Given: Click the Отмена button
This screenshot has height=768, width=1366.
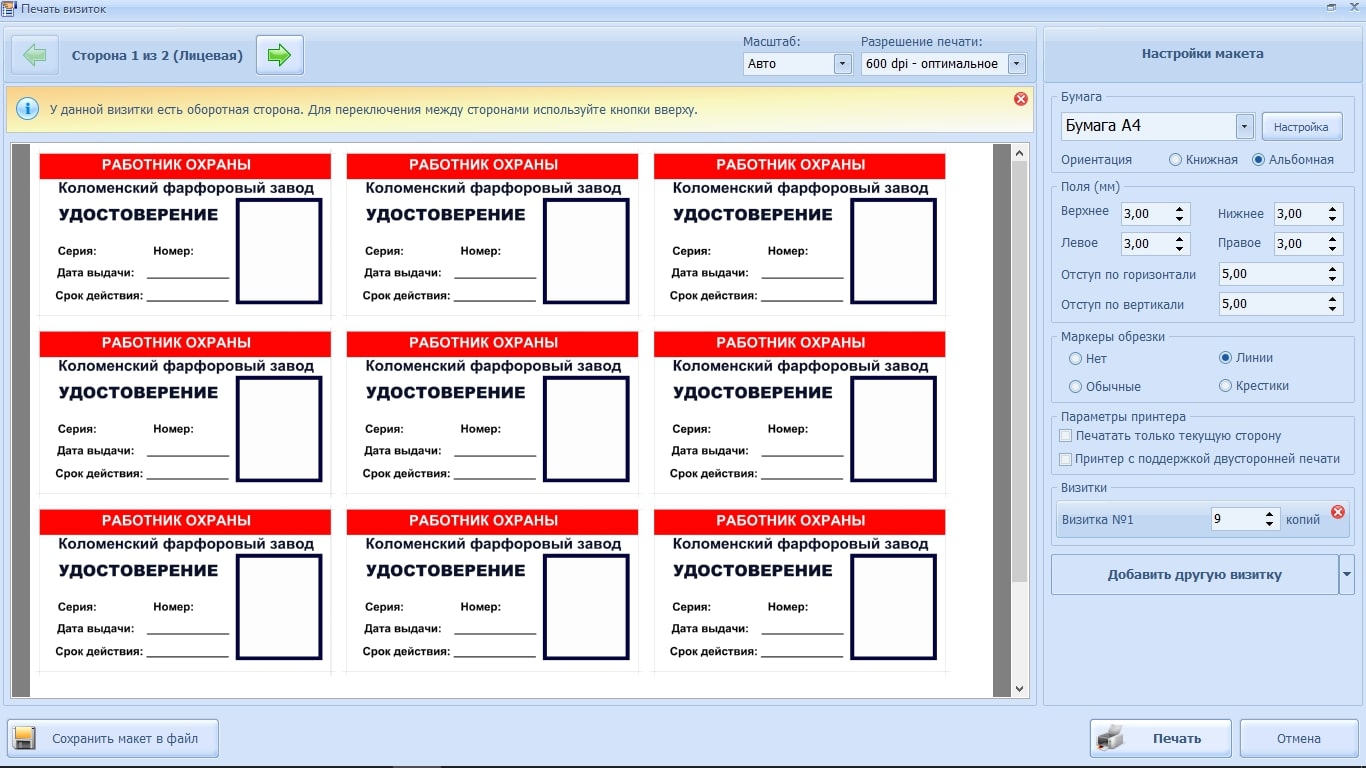Looking at the screenshot, I should tap(1298, 739).
